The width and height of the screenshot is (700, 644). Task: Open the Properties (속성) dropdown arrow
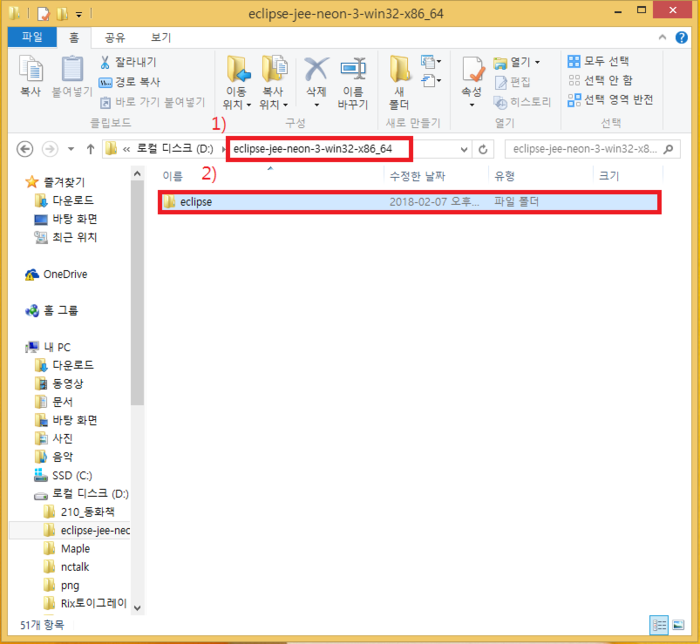472,105
